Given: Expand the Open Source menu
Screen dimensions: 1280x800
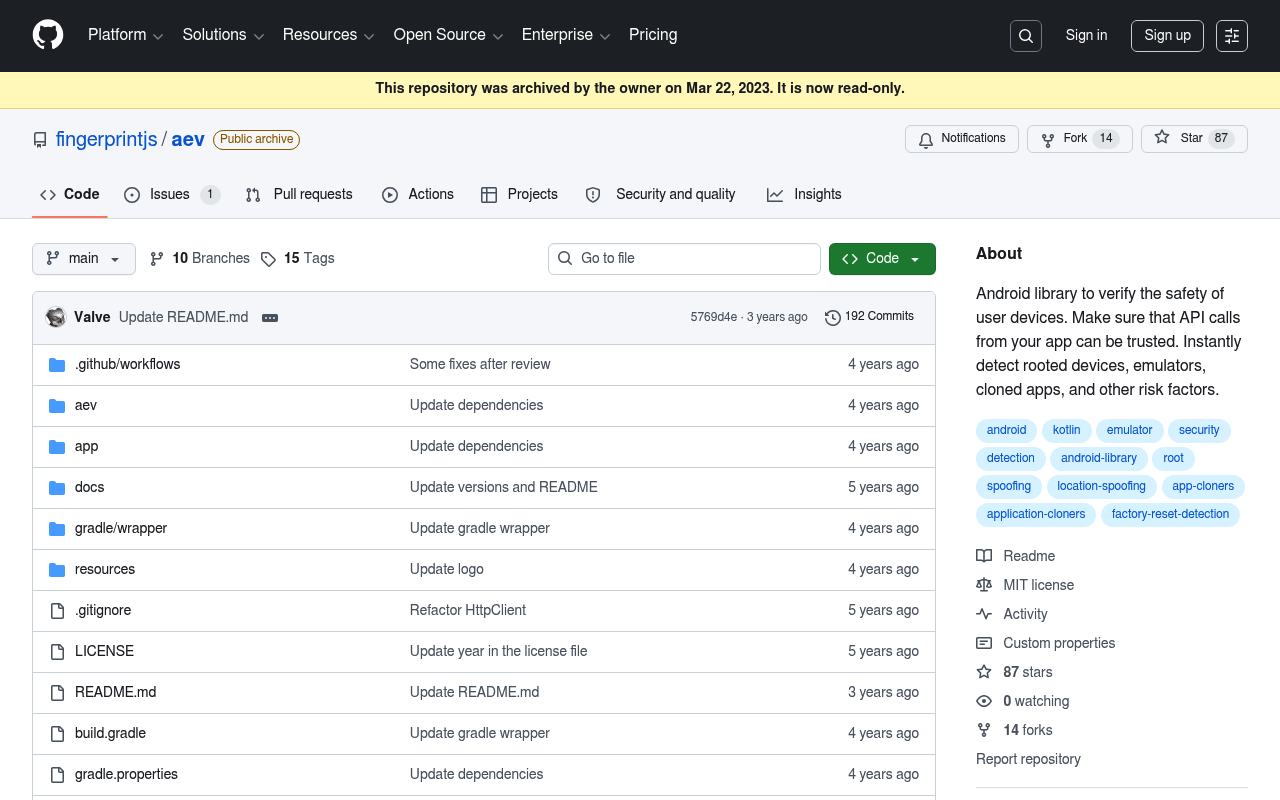Looking at the screenshot, I should coord(448,35).
